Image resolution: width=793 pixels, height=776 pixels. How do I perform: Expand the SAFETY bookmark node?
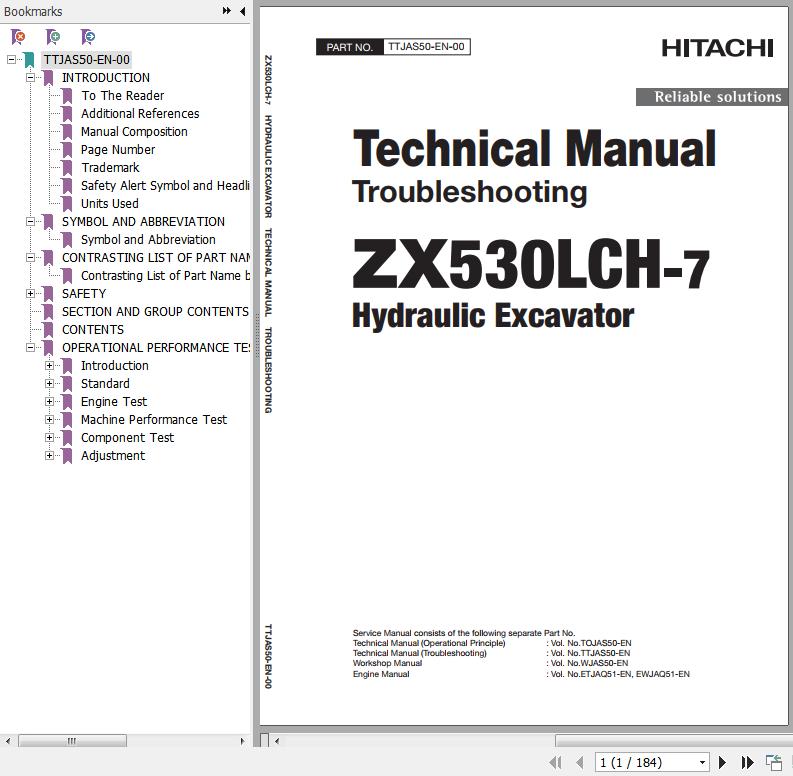(30, 293)
